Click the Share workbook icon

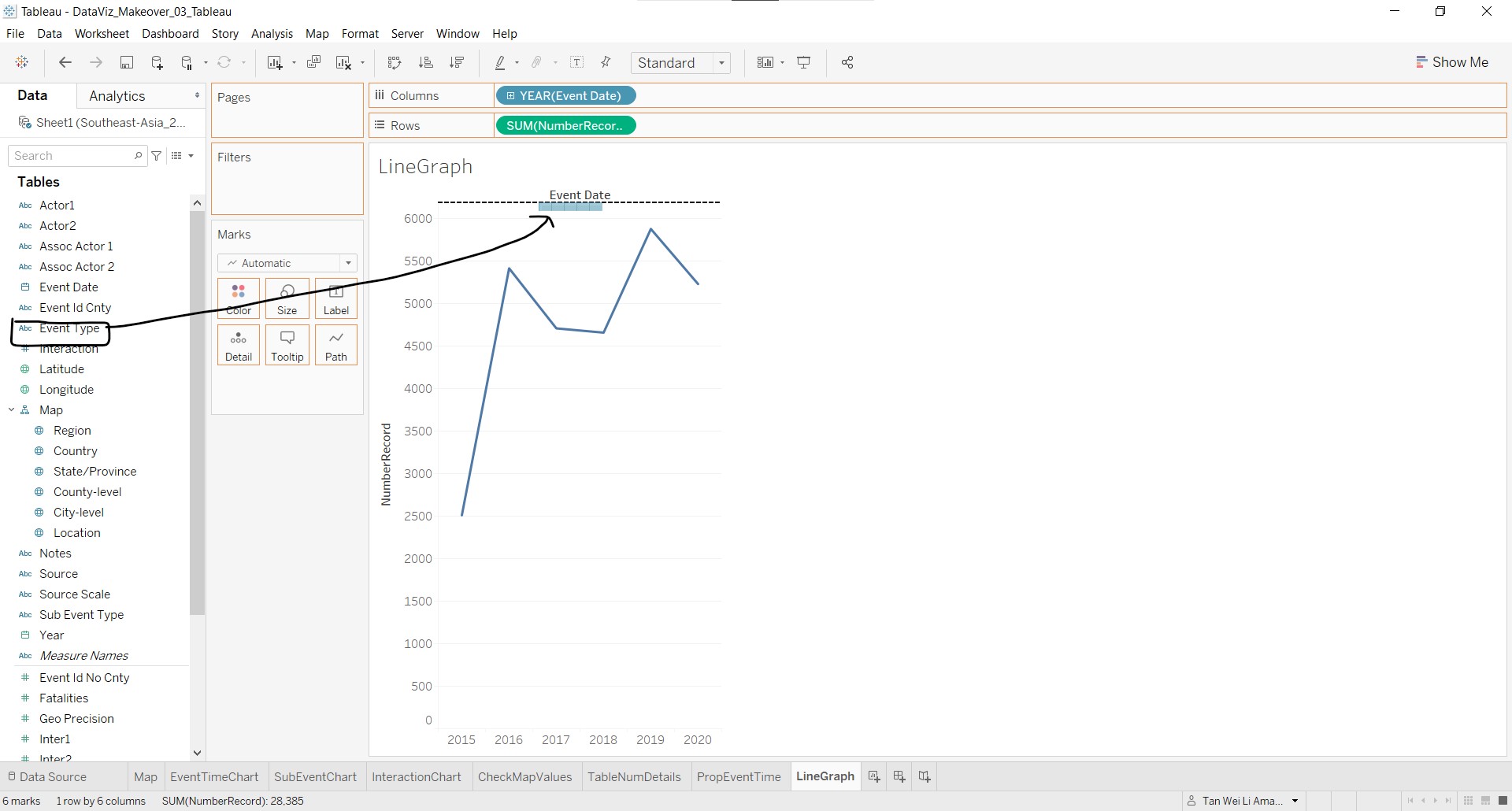point(847,63)
